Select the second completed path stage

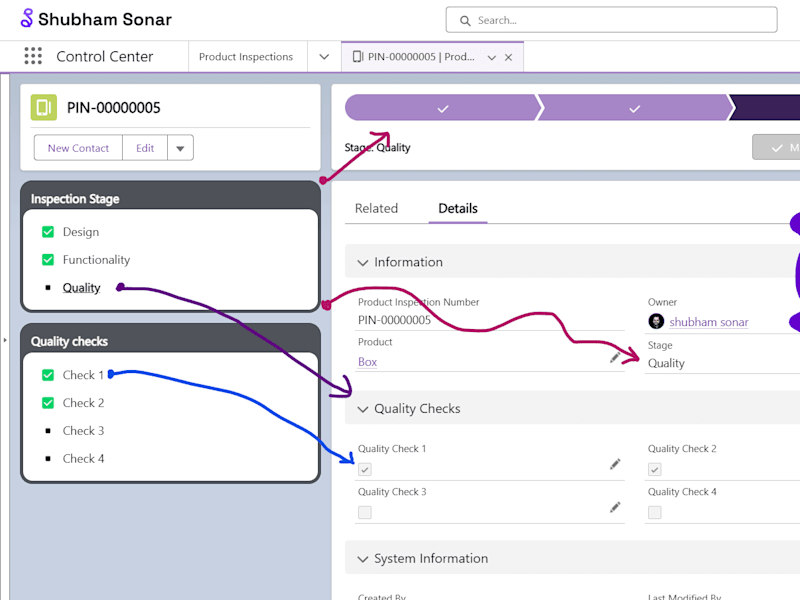click(634, 108)
